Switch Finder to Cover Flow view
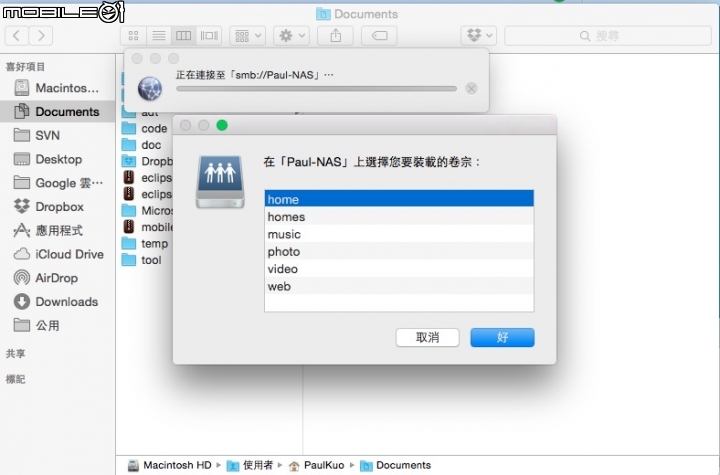This screenshot has width=720, height=475. pyautogui.click(x=209, y=35)
